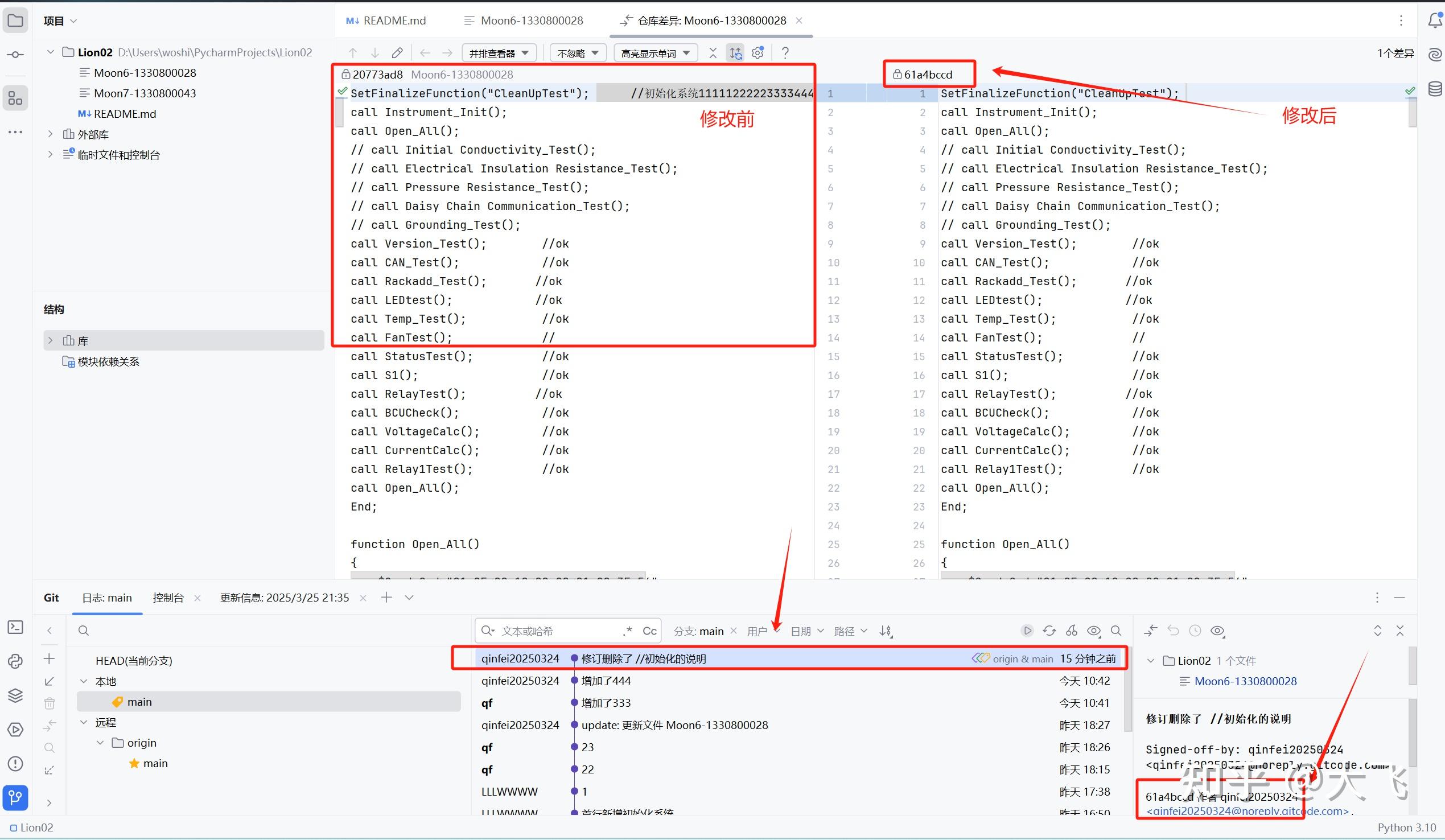This screenshot has width=1445, height=840.
Task: Open the Commit tool window icon on left sidebar
Action: click(x=15, y=54)
